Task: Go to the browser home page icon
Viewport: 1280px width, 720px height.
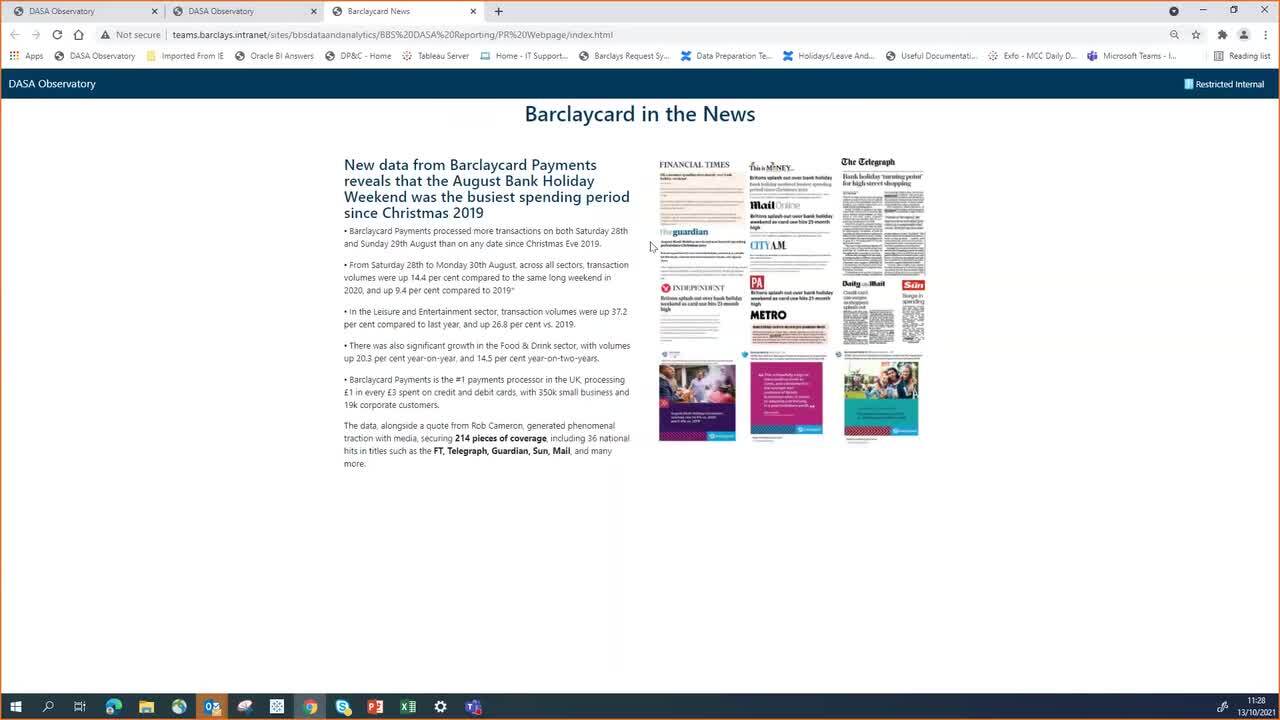Action: click(78, 34)
